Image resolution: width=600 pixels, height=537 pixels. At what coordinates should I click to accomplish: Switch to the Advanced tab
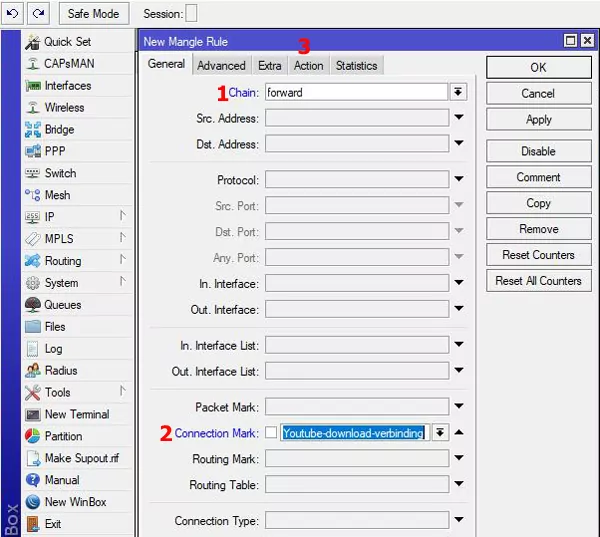tap(221, 66)
